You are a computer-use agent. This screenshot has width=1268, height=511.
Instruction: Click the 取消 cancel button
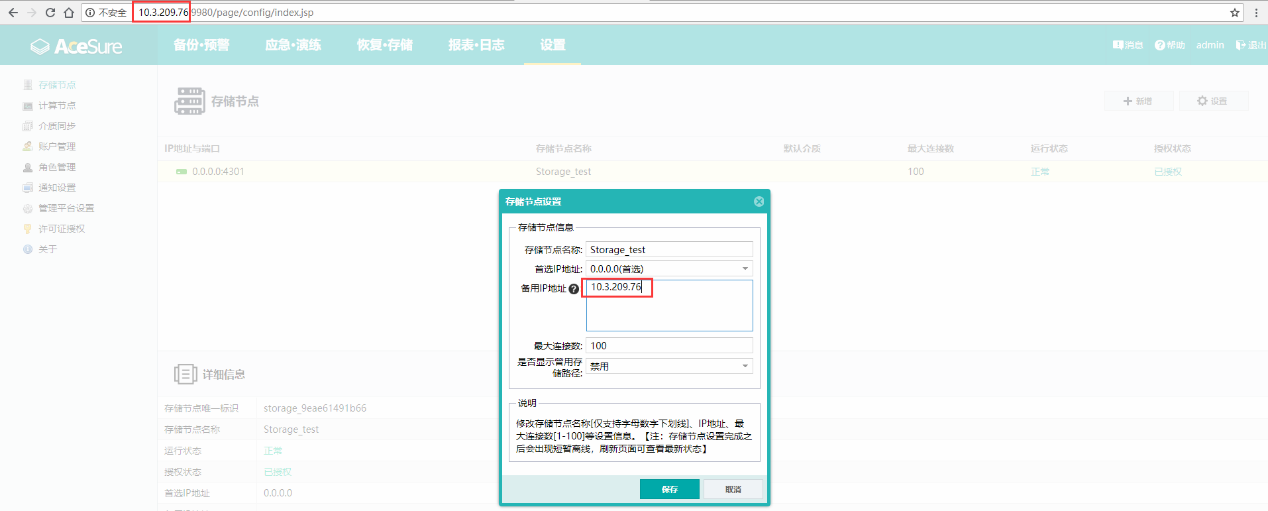click(x=733, y=489)
